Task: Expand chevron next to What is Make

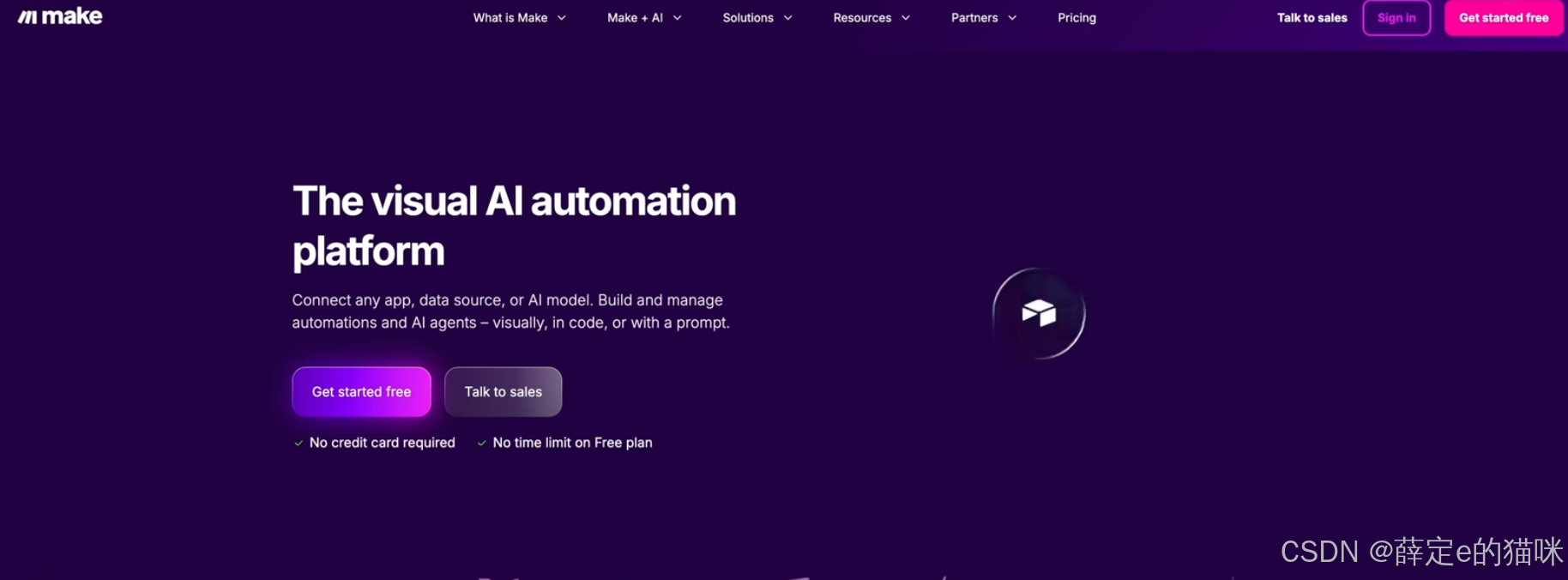Action: tap(562, 18)
